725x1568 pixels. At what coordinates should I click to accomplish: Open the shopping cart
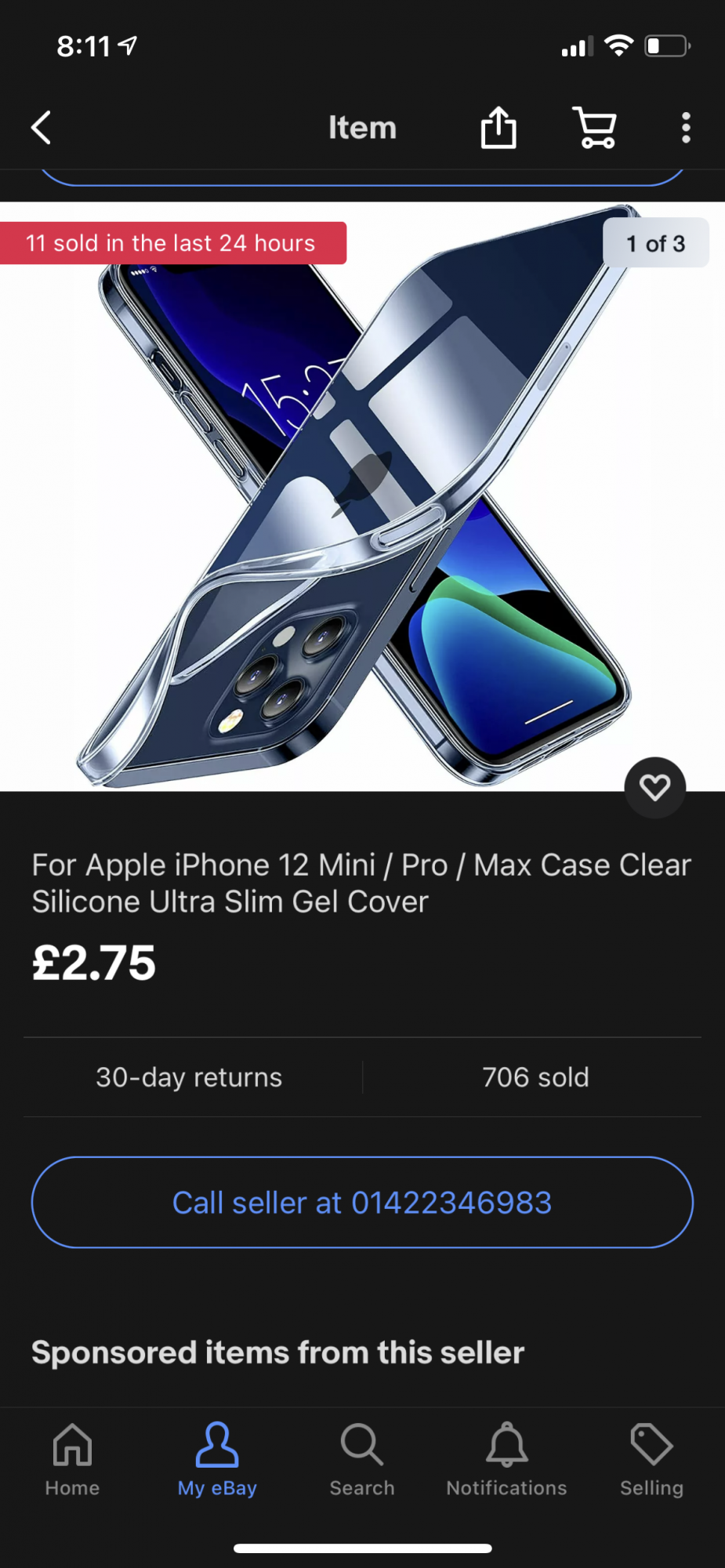click(x=595, y=127)
